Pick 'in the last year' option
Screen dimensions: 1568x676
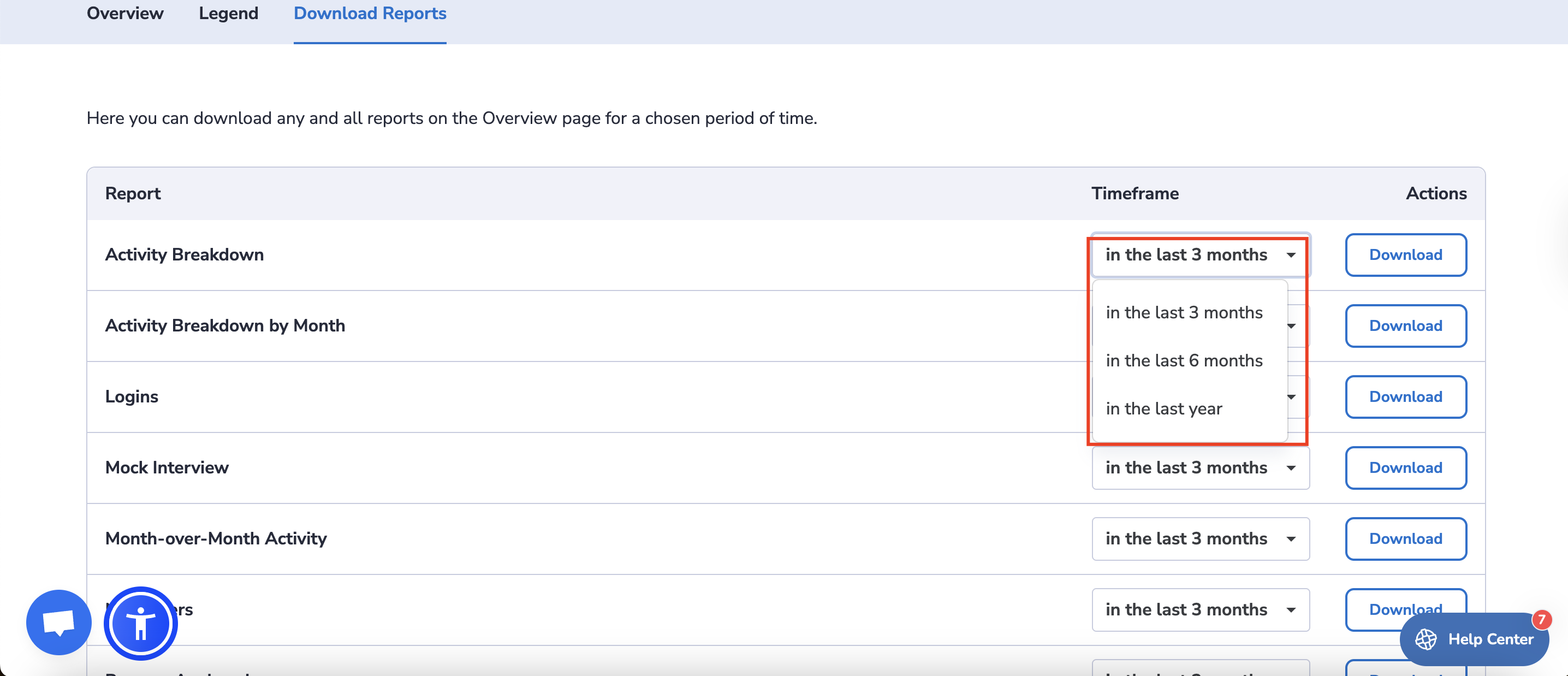coord(1163,408)
